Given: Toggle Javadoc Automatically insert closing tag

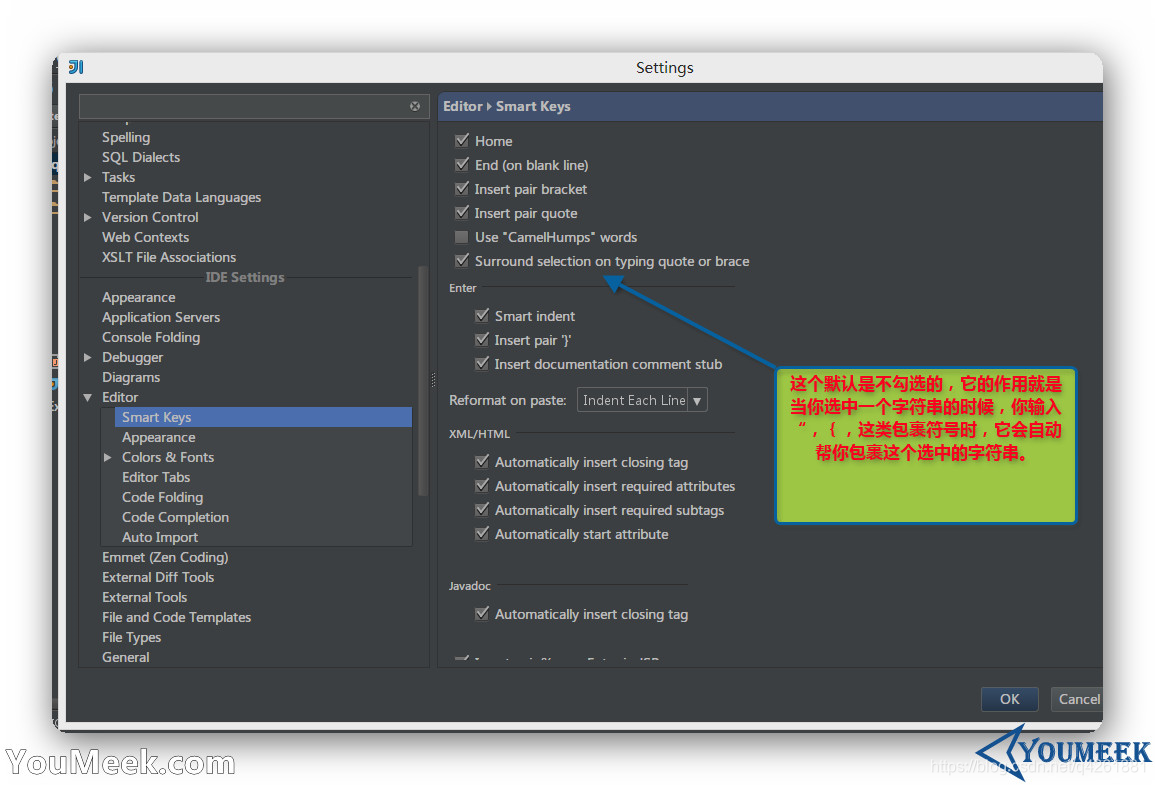Looking at the screenshot, I should coord(482,613).
